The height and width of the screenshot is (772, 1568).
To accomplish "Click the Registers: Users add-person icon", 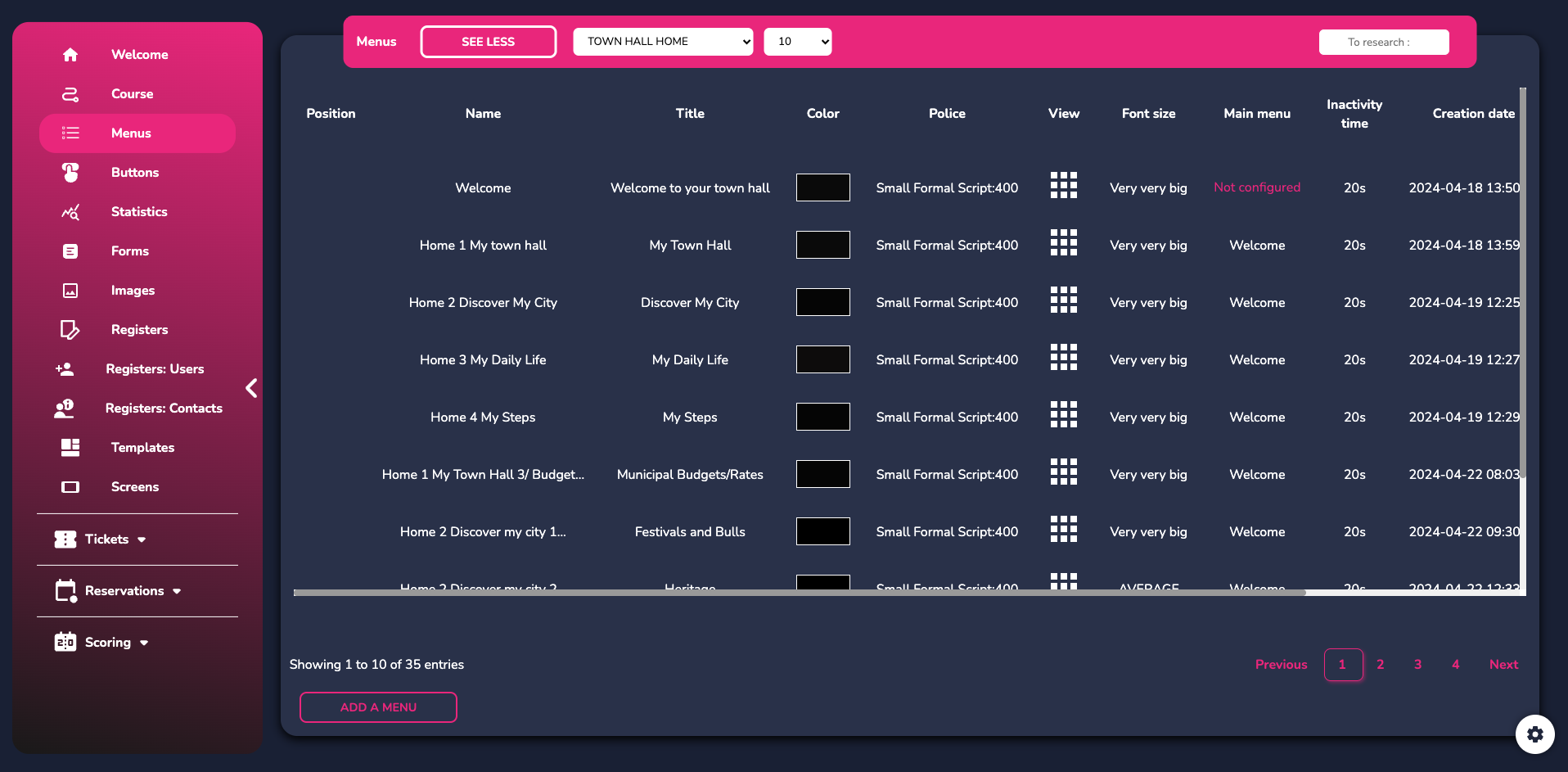I will [65, 369].
